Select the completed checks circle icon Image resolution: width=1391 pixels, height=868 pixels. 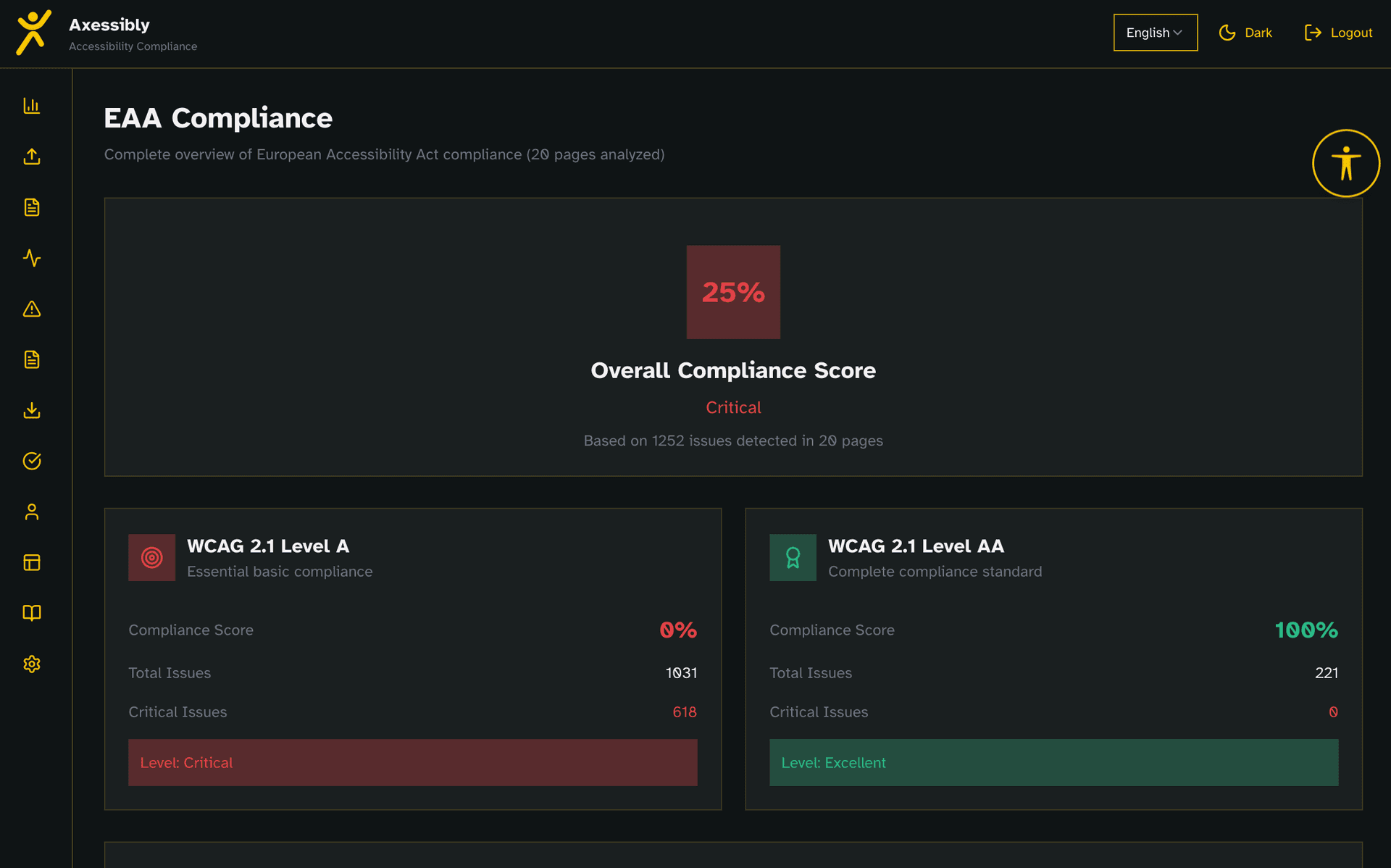[32, 461]
